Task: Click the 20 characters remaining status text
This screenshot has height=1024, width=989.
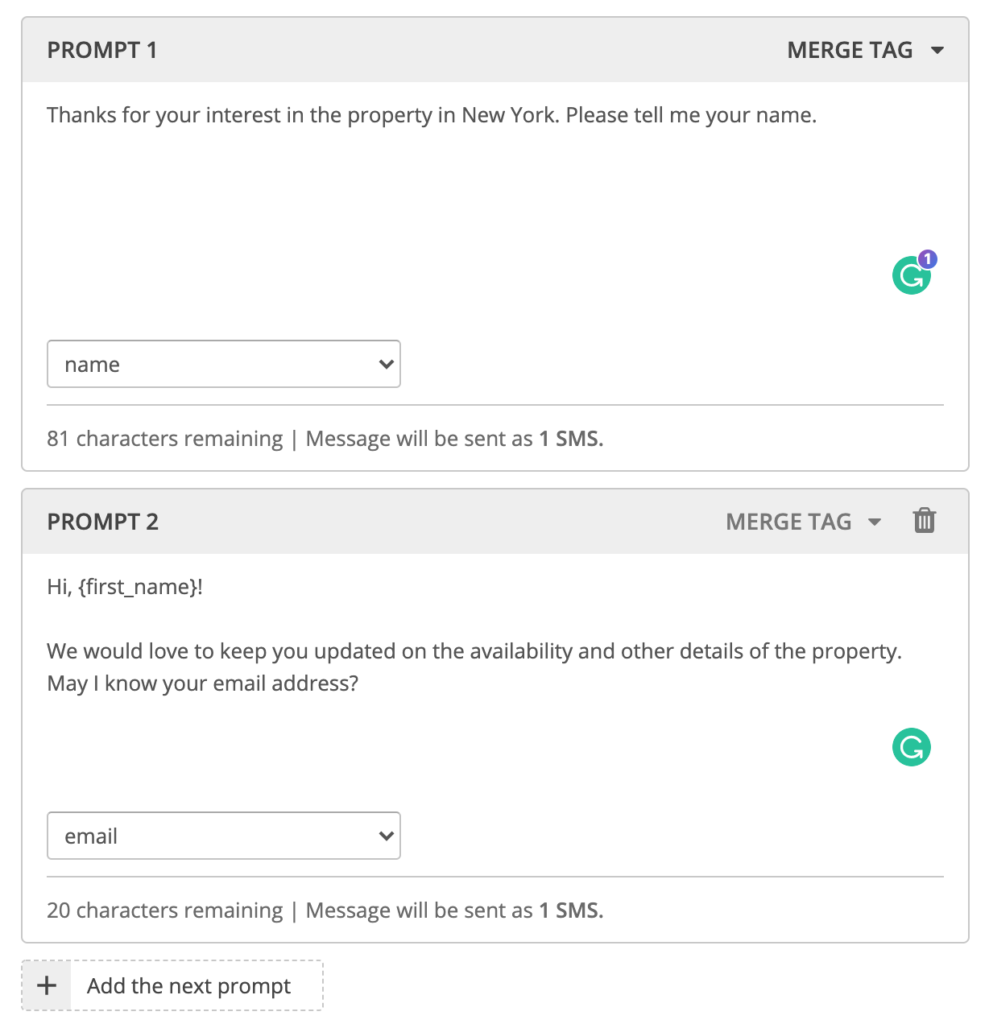Action: 165,910
